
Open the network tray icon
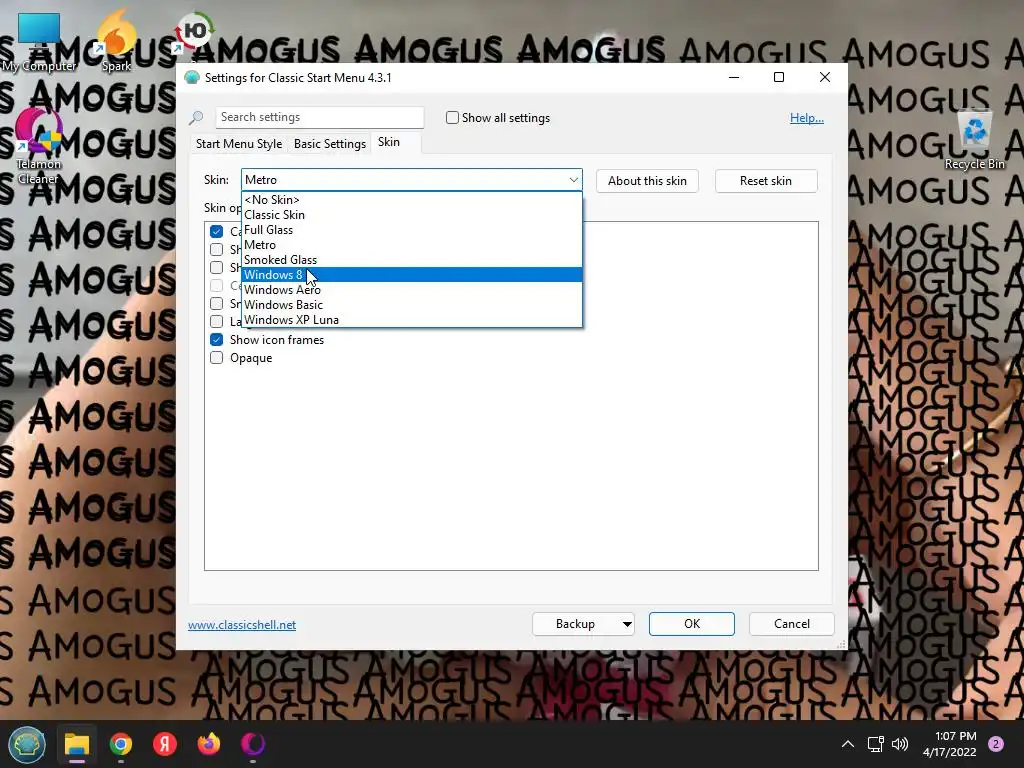tap(875, 744)
